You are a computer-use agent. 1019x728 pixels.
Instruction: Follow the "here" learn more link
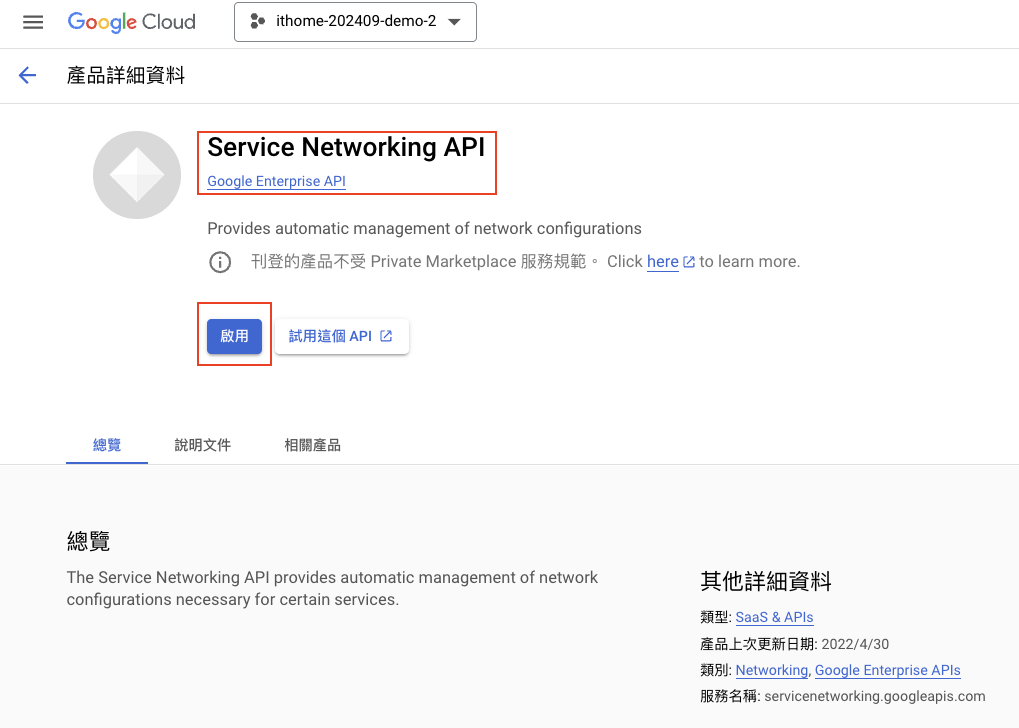tap(662, 262)
